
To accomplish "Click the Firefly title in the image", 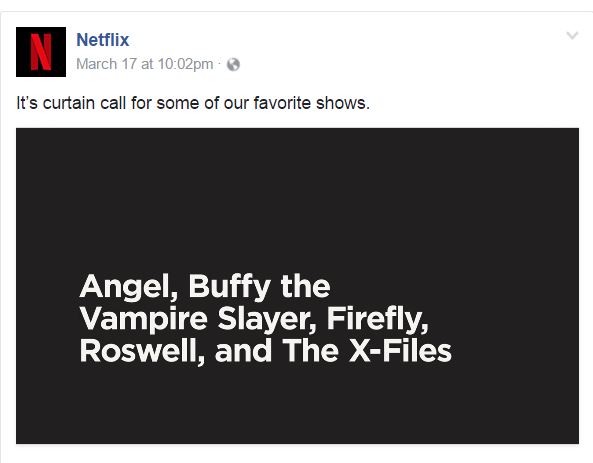I will tap(377, 320).
